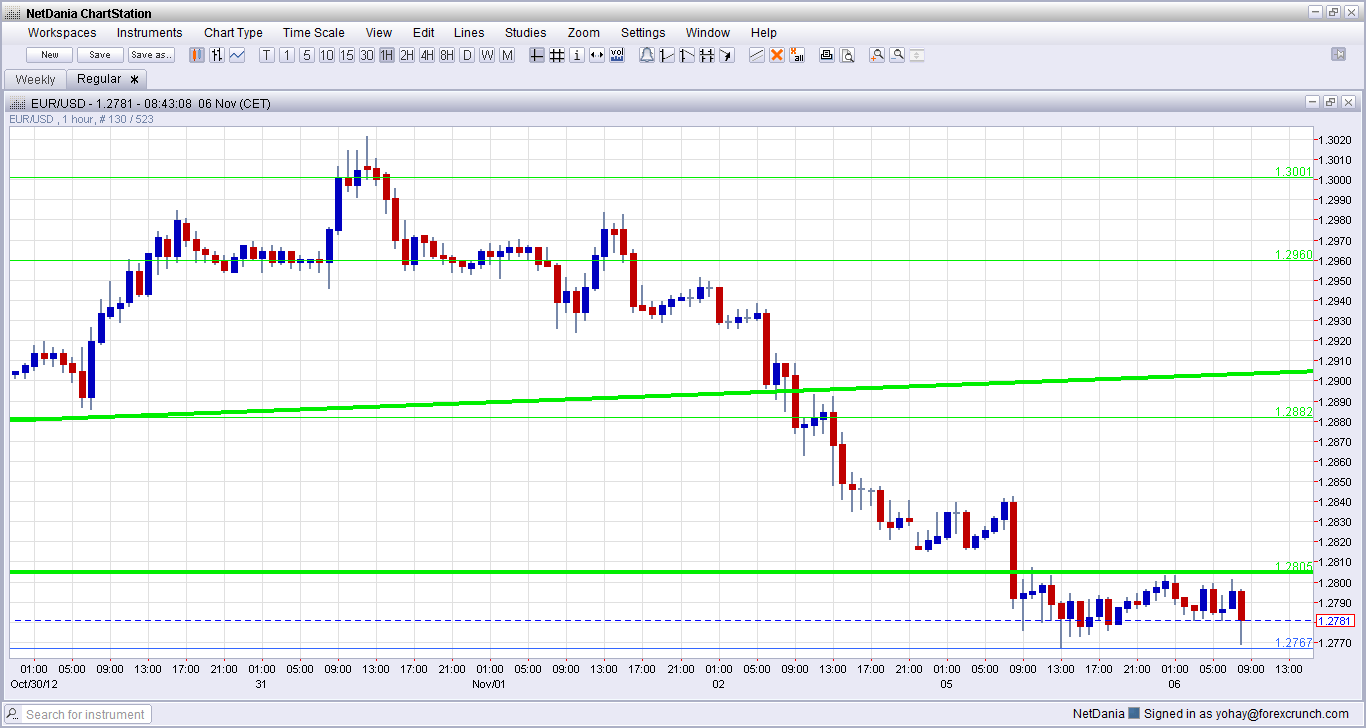The width and height of the screenshot is (1366, 728).
Task: Switch to the Weekly workspace tab
Action: pos(36,79)
